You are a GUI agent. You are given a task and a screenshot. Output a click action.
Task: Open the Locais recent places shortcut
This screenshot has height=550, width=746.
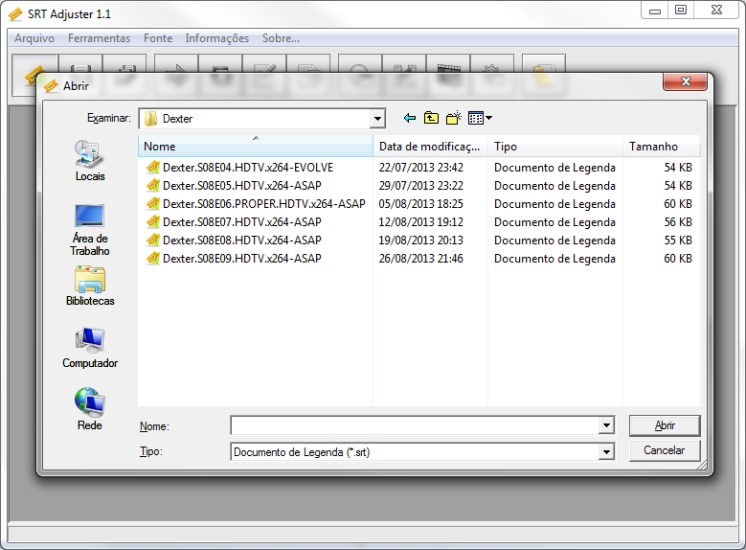89,161
